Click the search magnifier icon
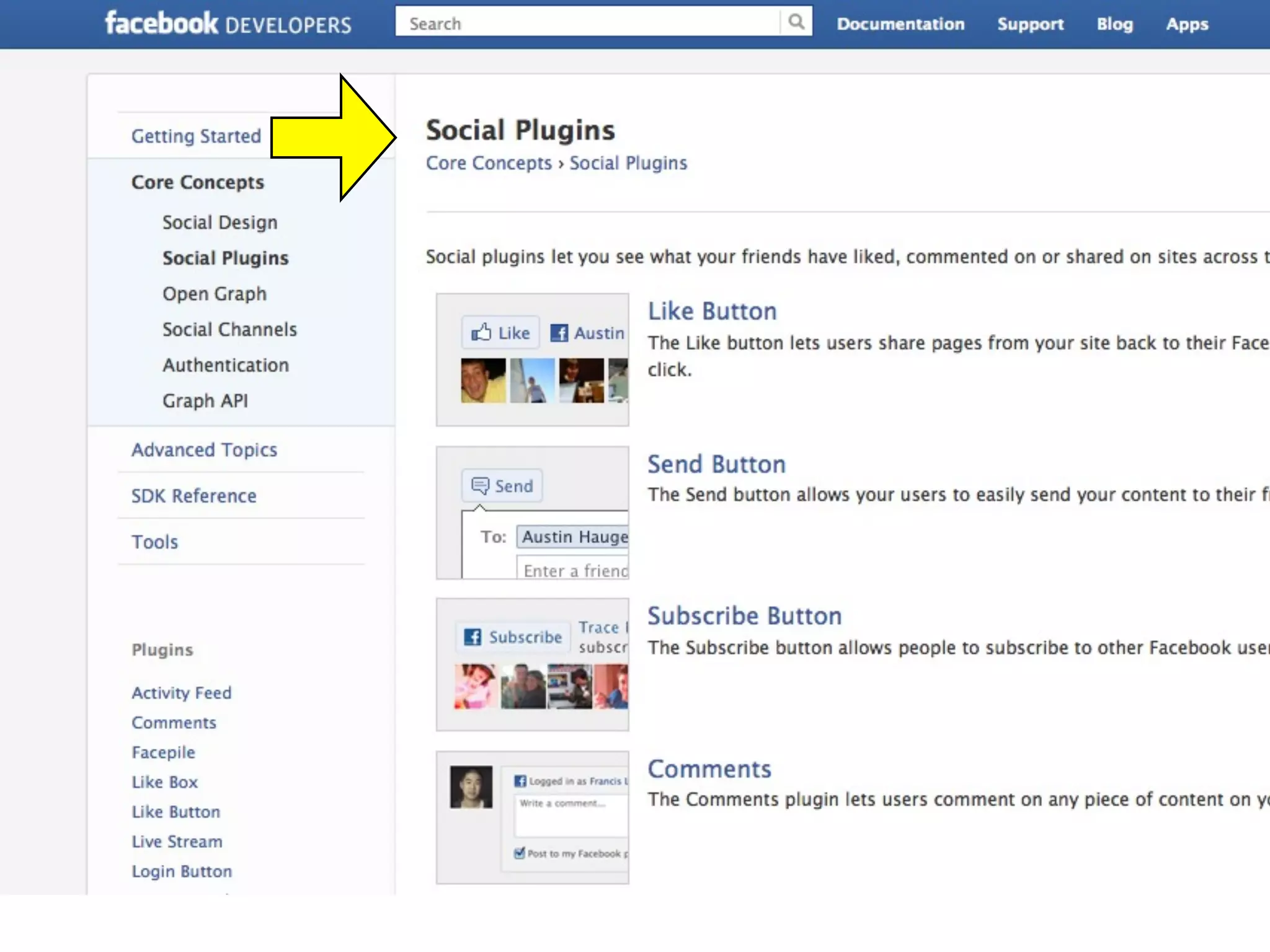Image resolution: width=1270 pixels, height=952 pixels. pos(796,22)
